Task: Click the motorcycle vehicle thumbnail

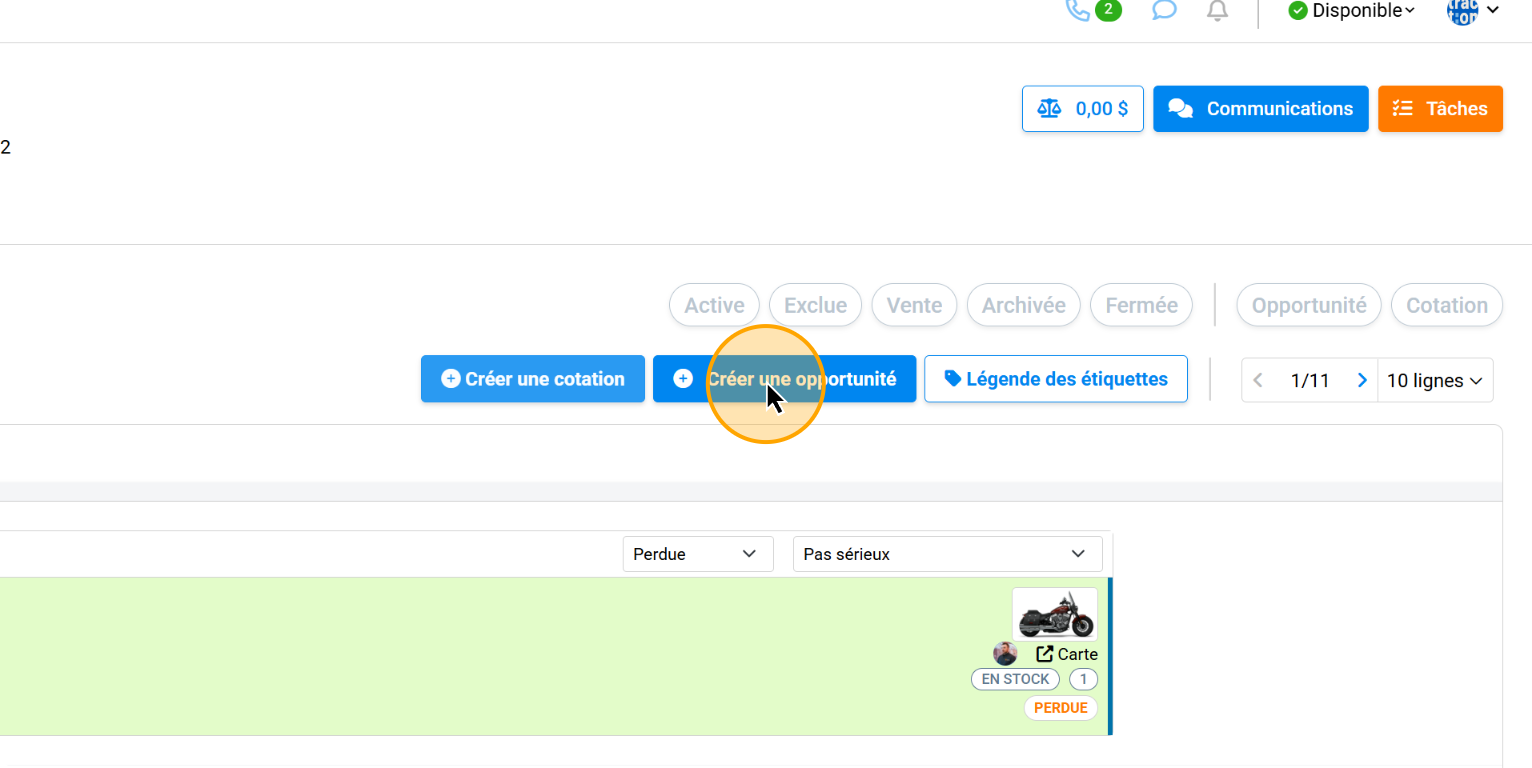Action: click(x=1054, y=614)
